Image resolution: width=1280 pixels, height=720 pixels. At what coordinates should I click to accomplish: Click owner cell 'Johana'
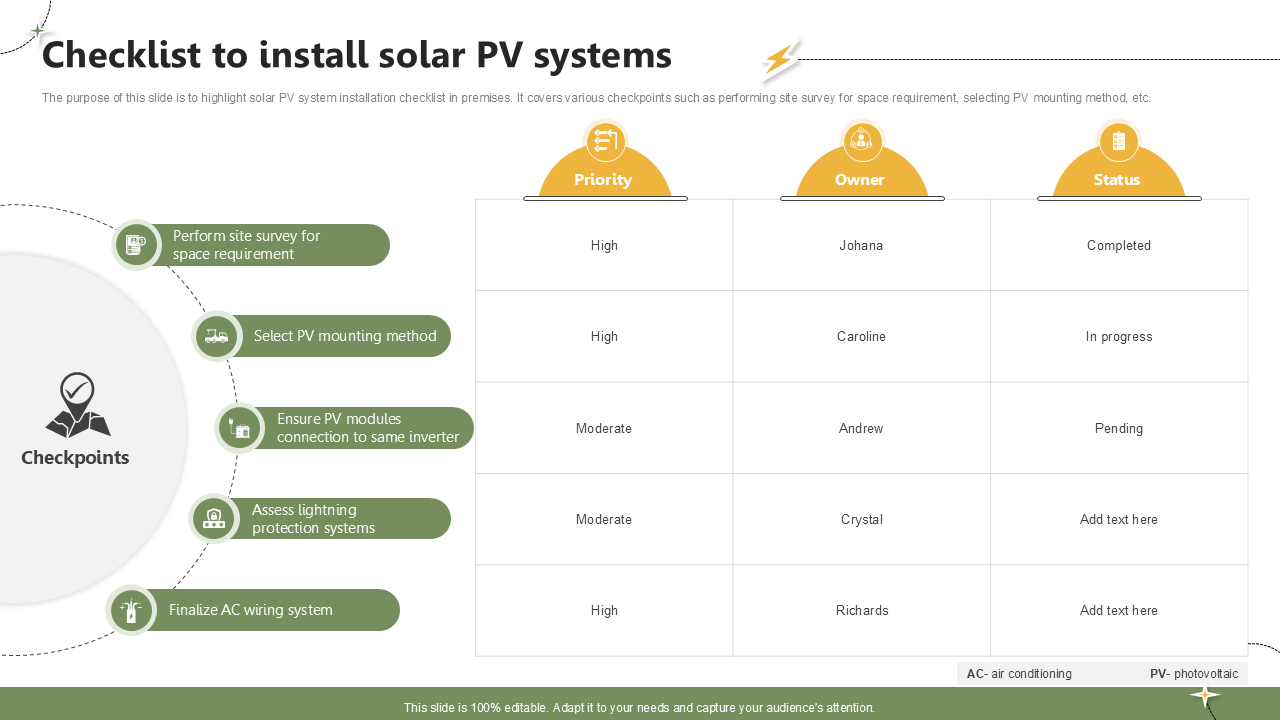[861, 245]
